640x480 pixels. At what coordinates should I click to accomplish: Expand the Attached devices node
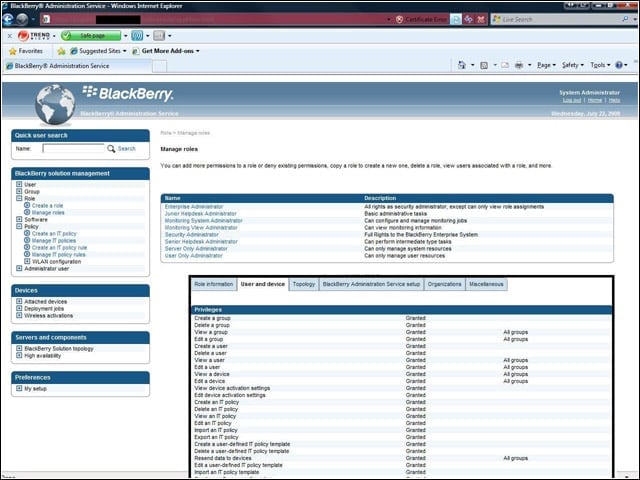pos(19,301)
